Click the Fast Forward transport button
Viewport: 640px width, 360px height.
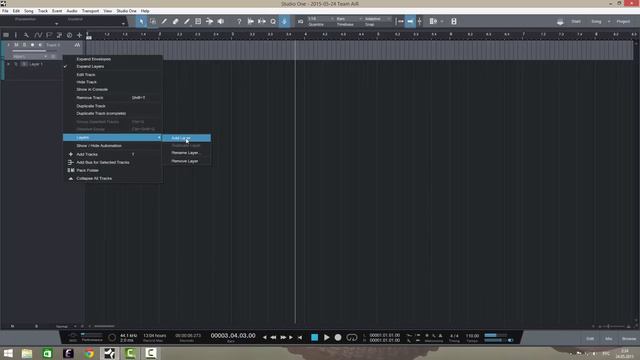(283, 338)
